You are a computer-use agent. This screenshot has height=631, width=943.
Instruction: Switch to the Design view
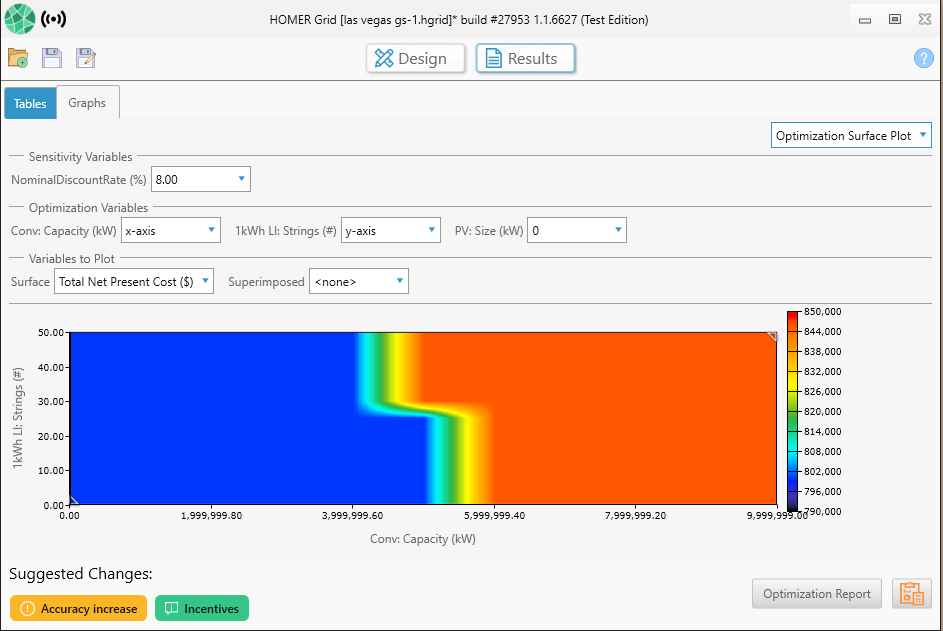click(415, 58)
